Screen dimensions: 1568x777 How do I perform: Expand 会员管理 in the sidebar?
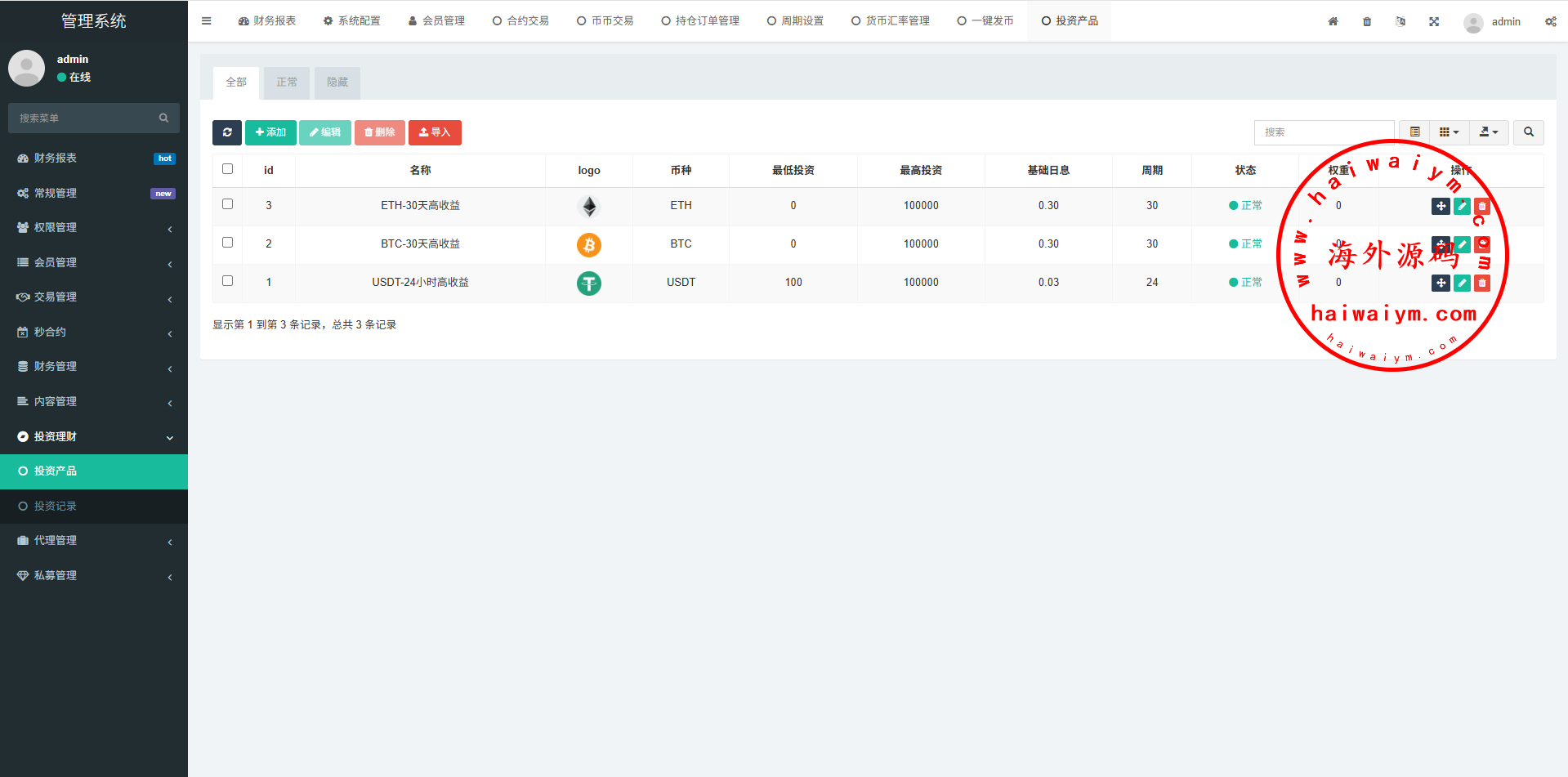(94, 262)
